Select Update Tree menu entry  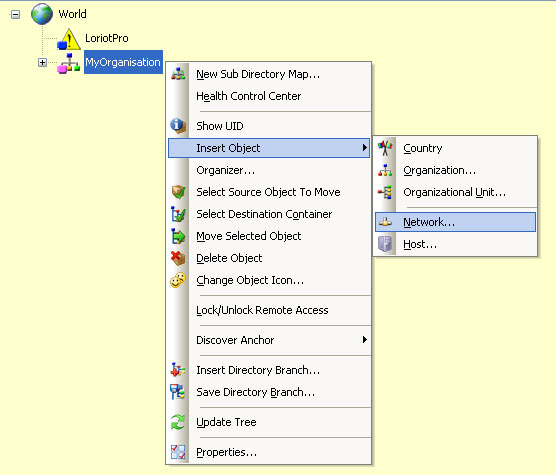[x=269, y=422]
